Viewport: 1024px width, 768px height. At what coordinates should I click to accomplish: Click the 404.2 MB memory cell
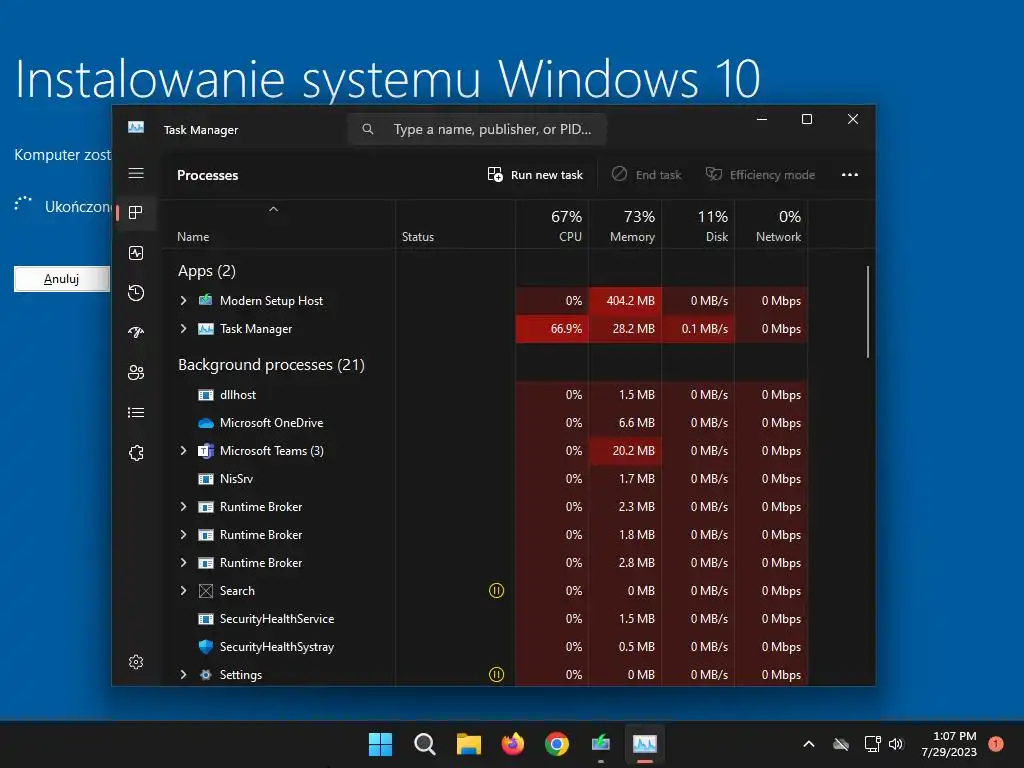625,300
